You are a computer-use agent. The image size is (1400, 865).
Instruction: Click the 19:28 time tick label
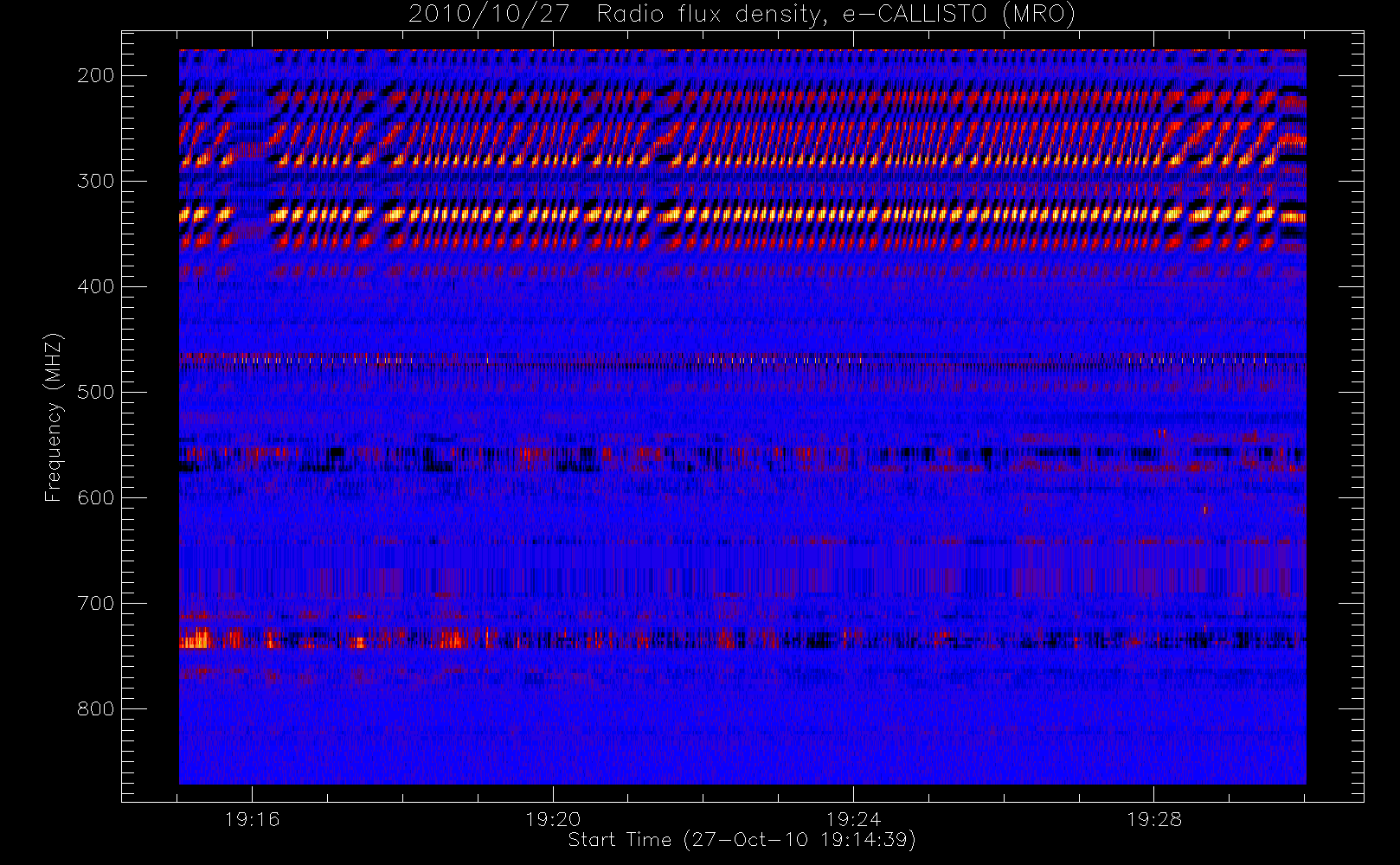1153,819
